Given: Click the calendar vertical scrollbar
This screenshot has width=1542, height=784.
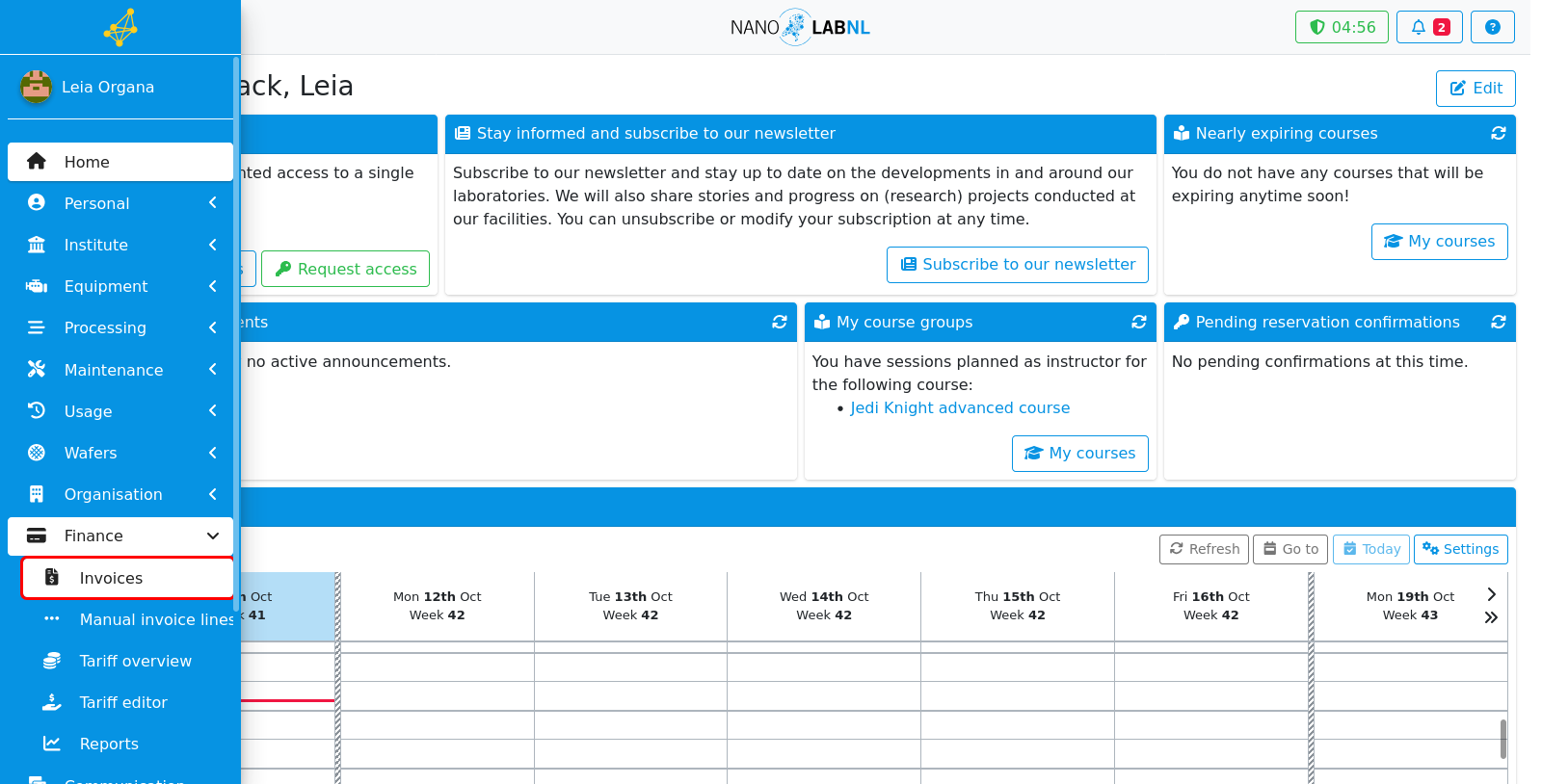Looking at the screenshot, I should tap(1502, 739).
